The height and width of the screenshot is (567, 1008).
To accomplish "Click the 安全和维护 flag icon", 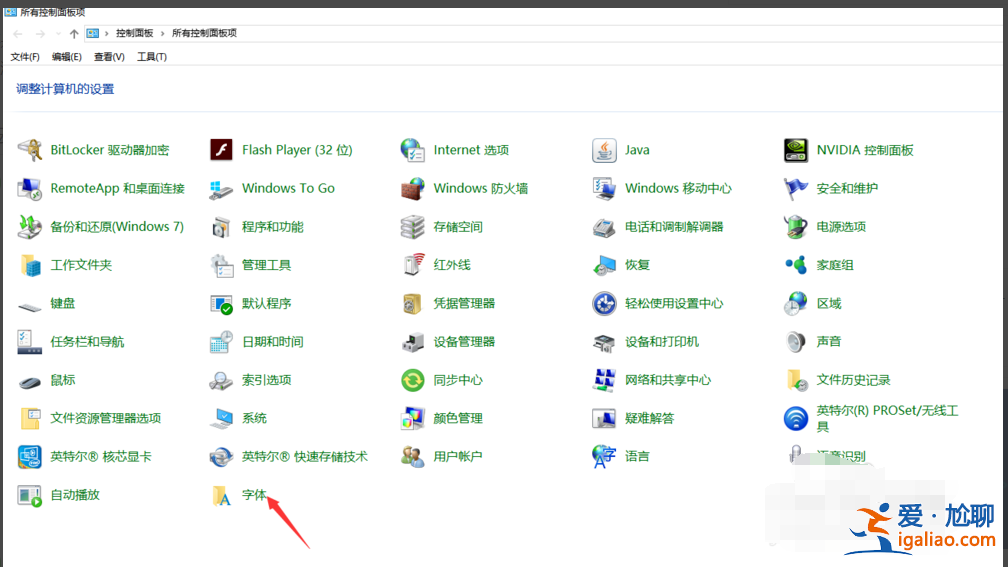I will 796,188.
